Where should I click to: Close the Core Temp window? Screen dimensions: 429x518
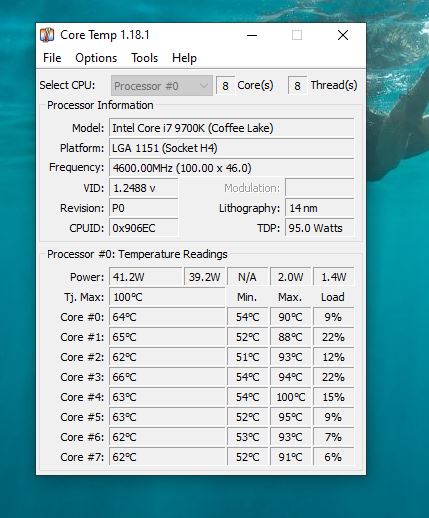[343, 35]
